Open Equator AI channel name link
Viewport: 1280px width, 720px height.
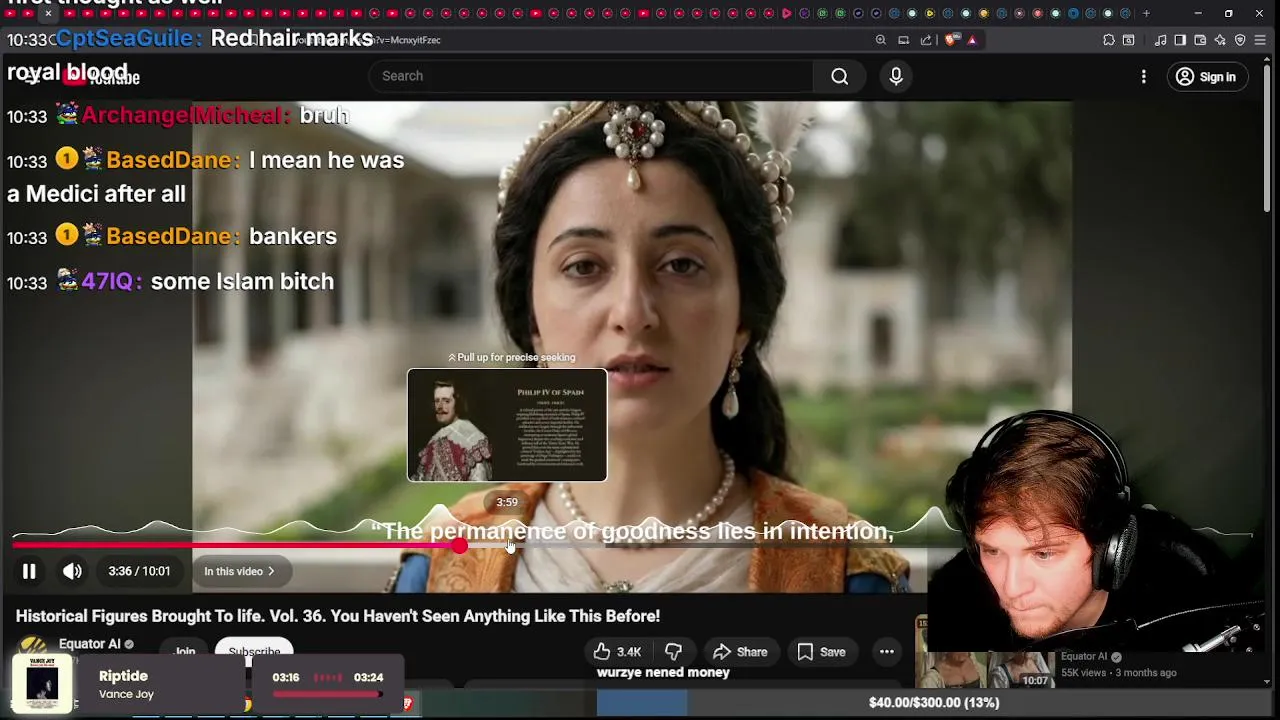point(89,644)
